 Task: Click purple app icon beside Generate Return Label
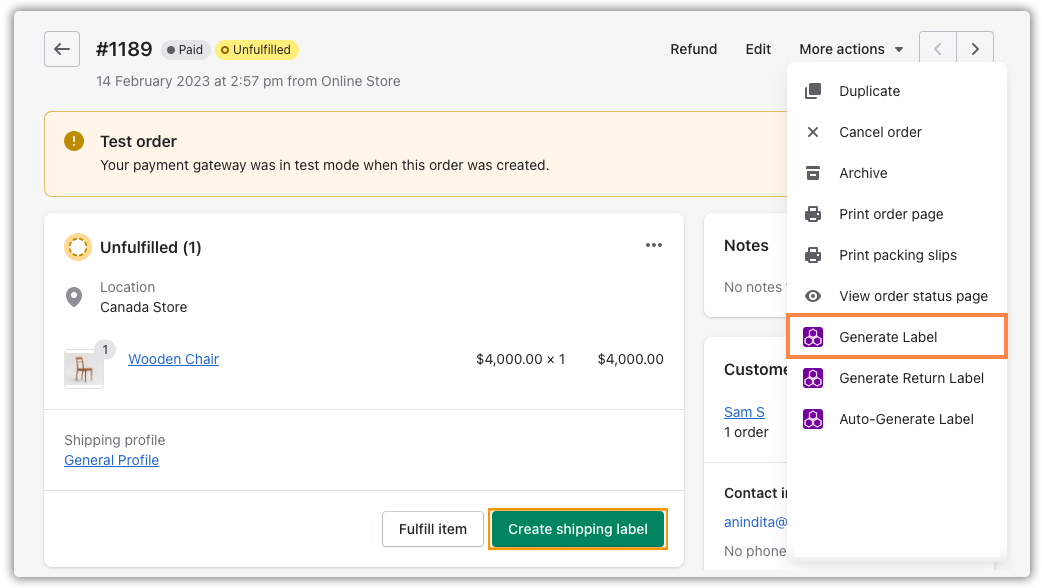click(813, 378)
